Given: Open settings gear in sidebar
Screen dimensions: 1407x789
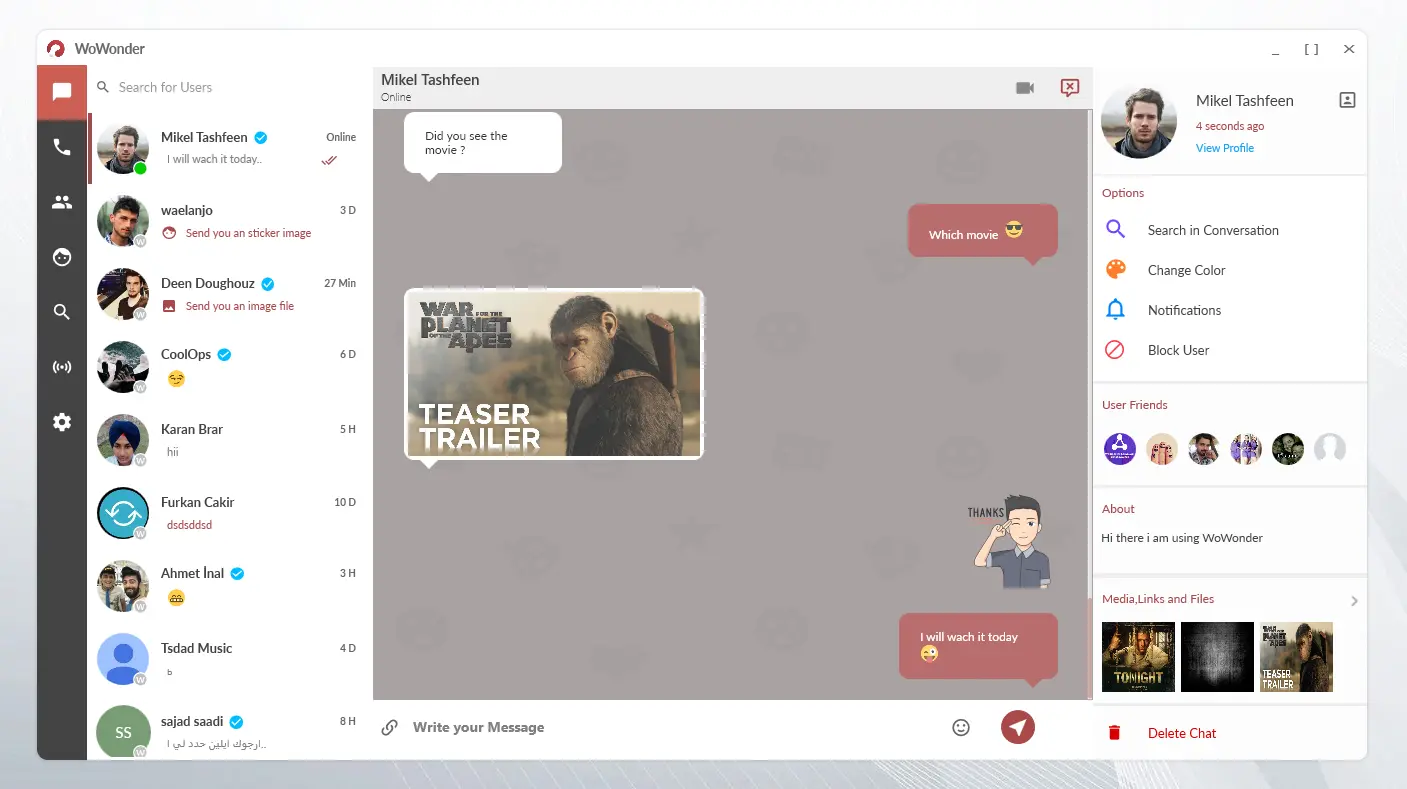Looking at the screenshot, I should click(62, 422).
